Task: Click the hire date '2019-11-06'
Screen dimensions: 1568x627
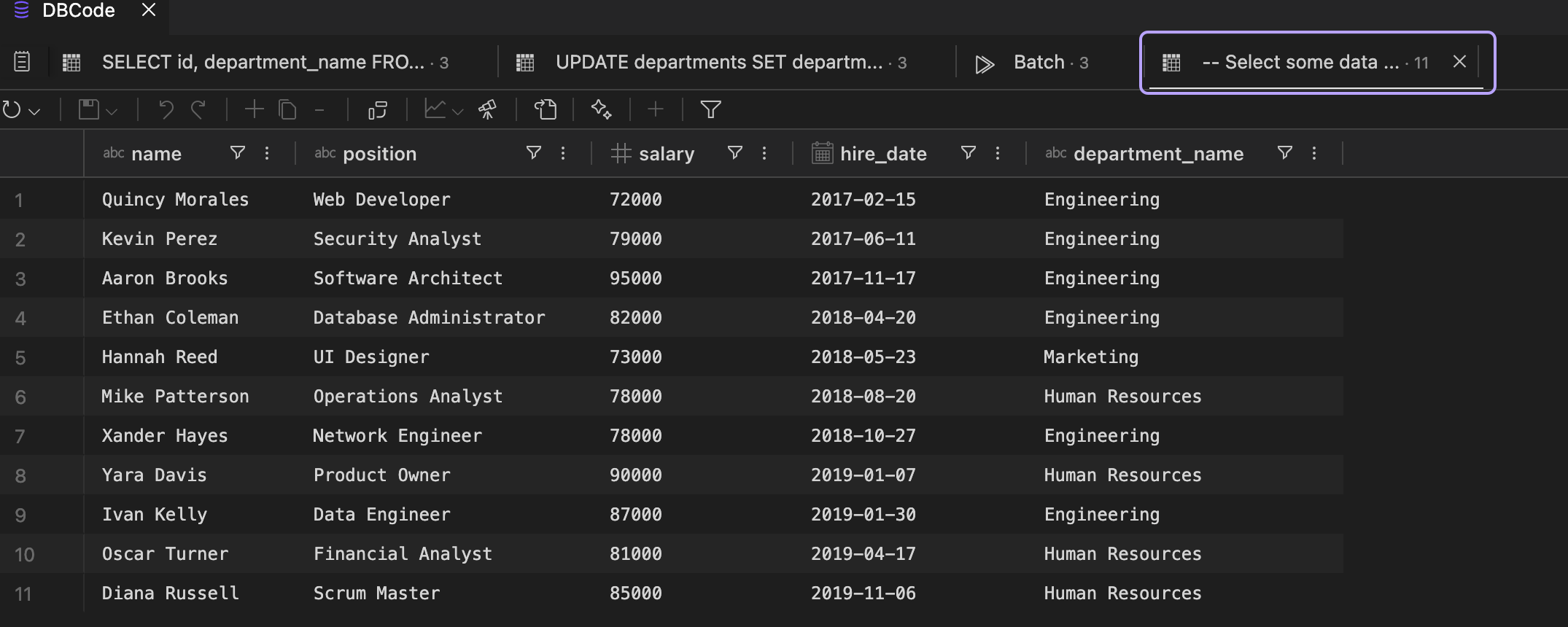Action: point(863,593)
